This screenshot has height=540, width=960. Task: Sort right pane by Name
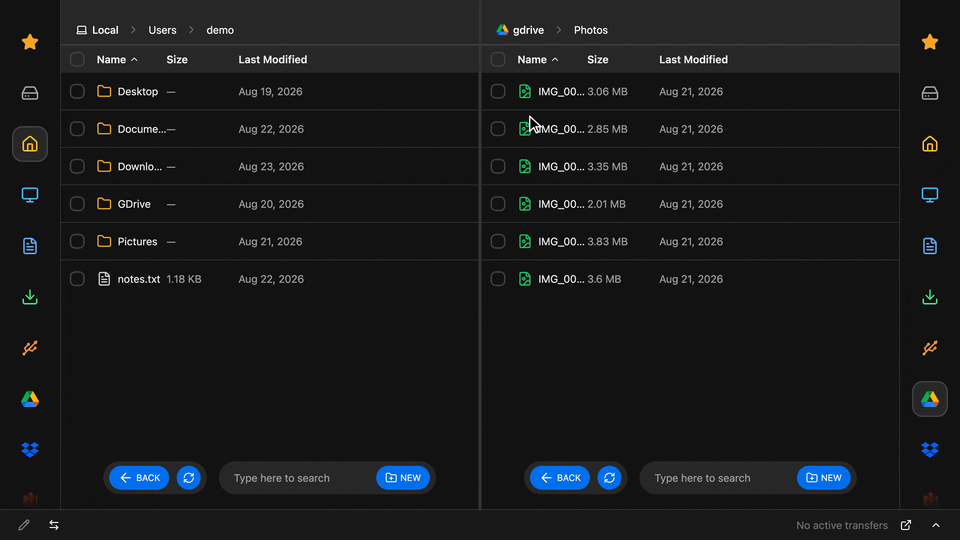(x=538, y=59)
